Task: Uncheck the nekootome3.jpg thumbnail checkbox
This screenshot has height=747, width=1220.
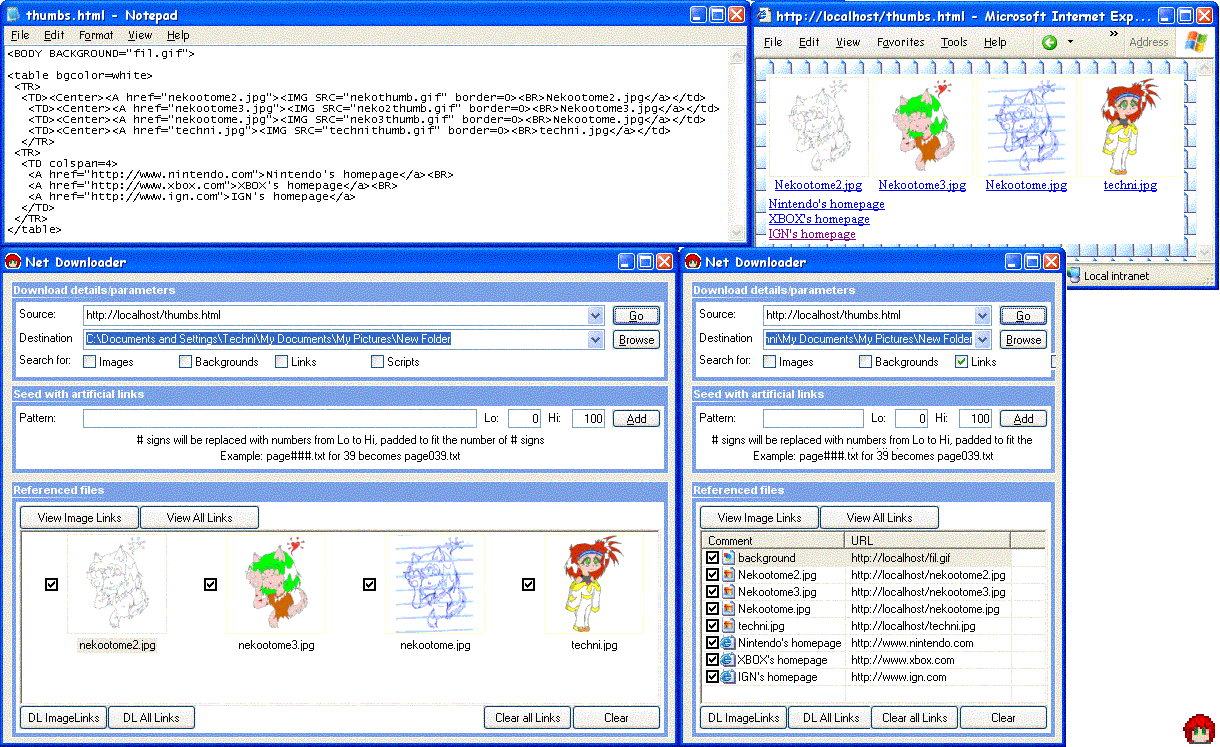Action: [210, 585]
